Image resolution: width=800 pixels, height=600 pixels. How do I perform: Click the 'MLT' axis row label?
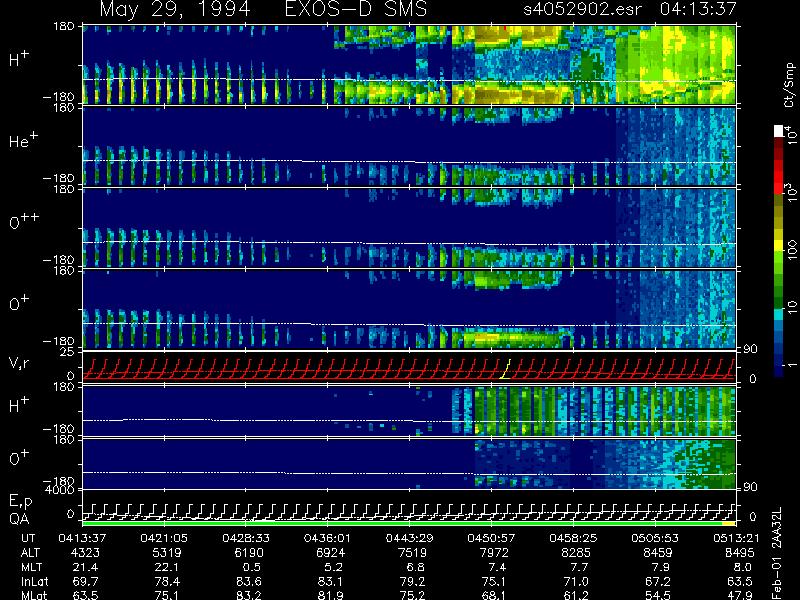click(31, 567)
